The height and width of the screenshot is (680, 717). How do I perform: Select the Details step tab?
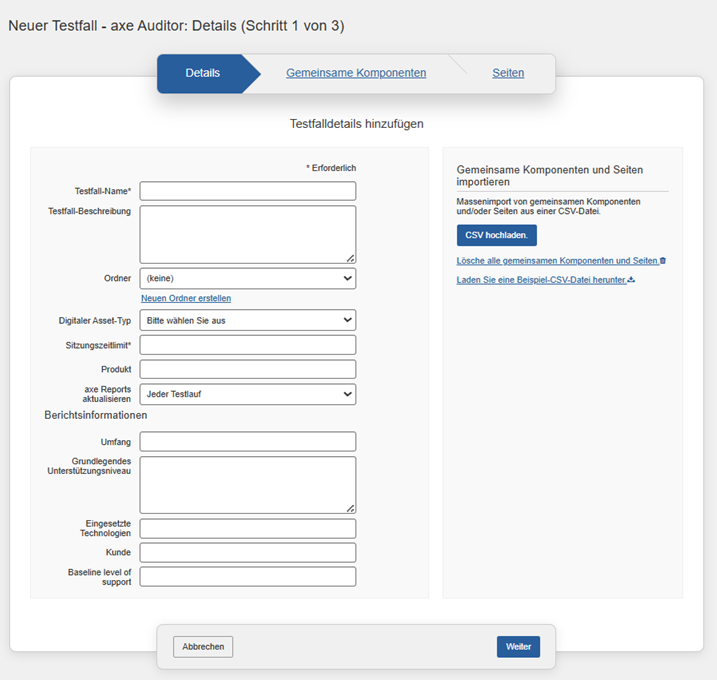[x=203, y=73]
